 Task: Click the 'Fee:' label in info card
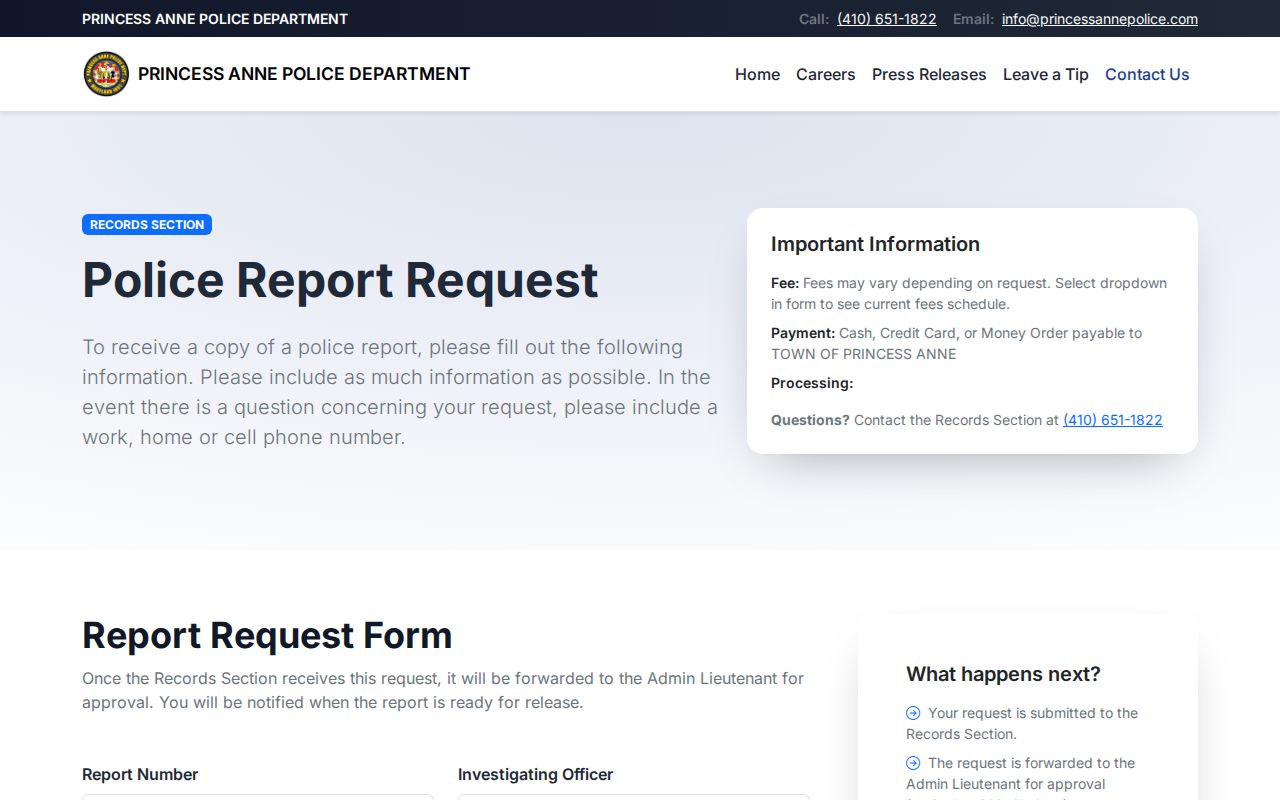tap(785, 283)
